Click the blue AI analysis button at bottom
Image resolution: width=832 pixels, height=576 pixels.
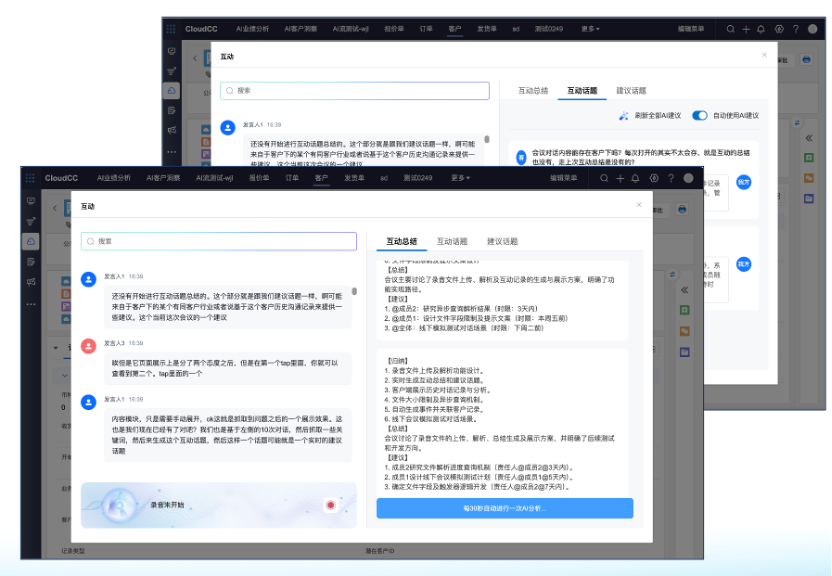505,508
